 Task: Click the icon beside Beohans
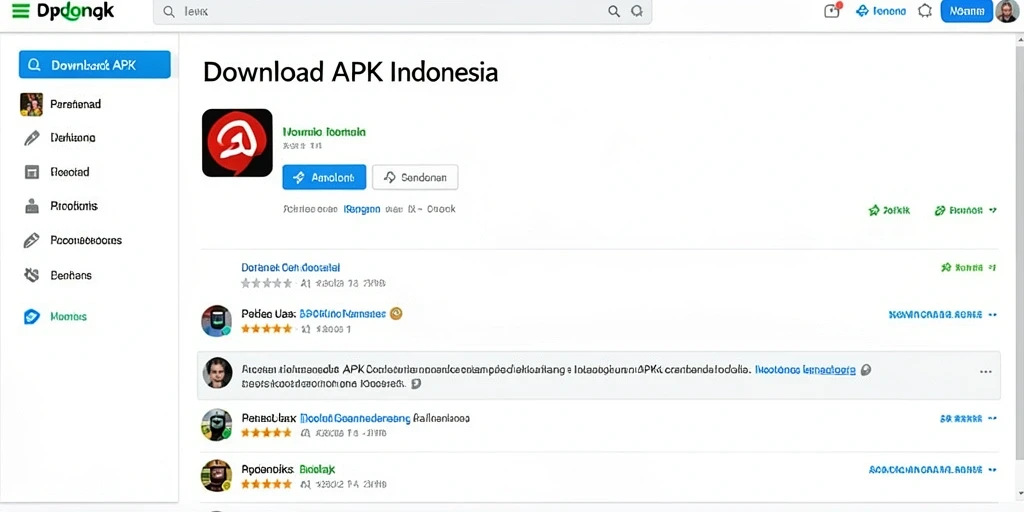[x=31, y=275]
